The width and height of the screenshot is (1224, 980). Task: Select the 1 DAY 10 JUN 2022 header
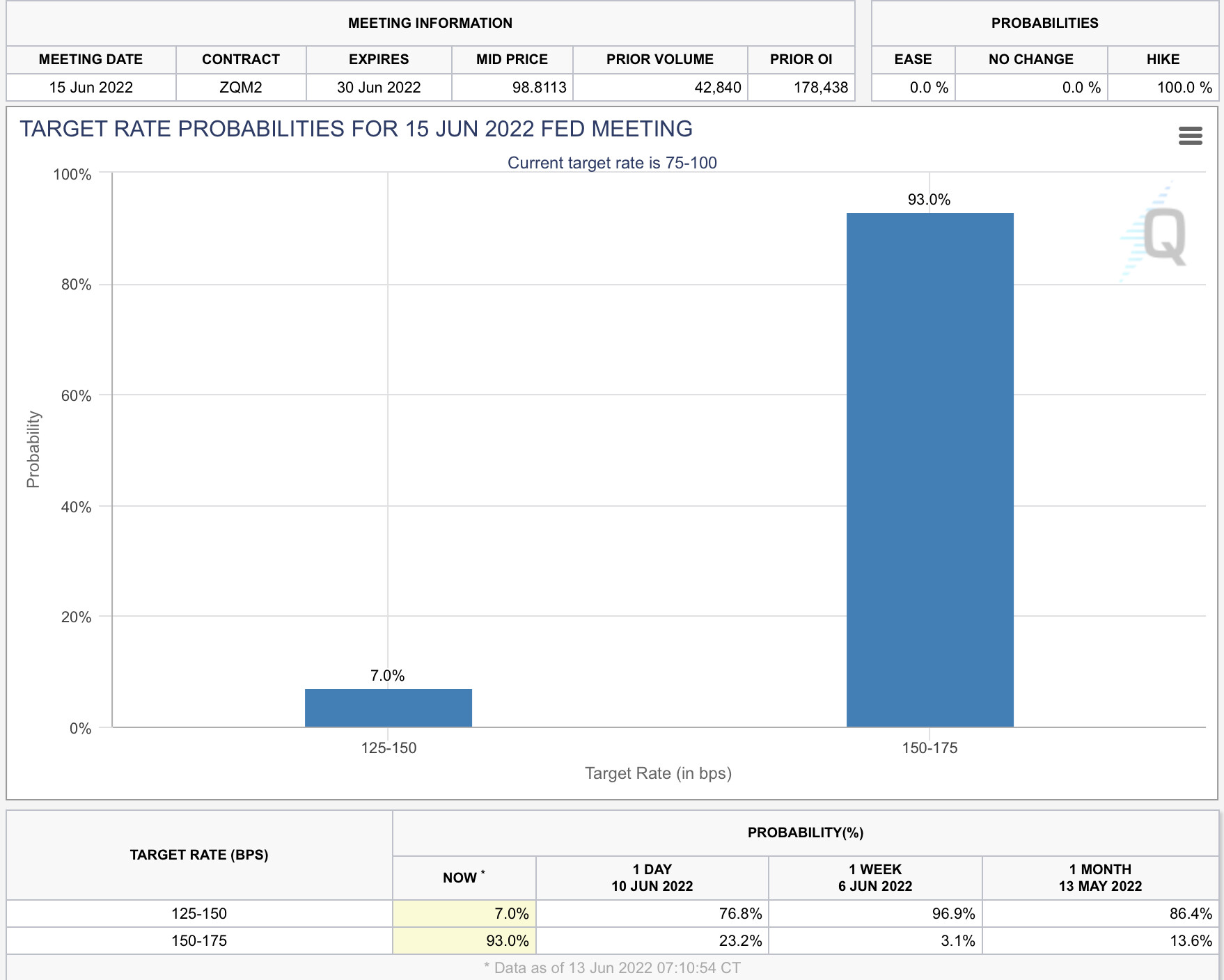click(652, 878)
